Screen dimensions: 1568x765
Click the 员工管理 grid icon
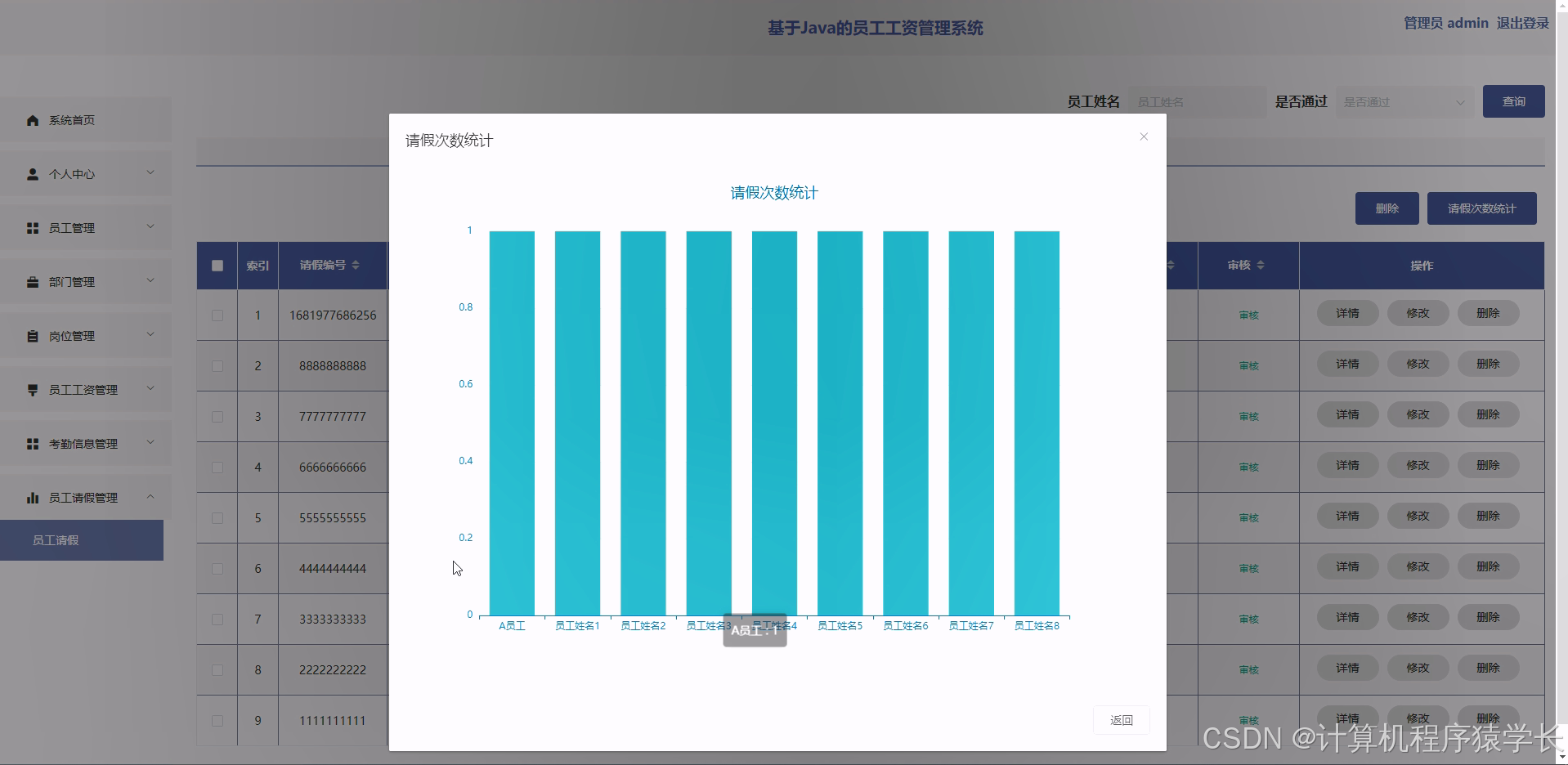pyautogui.click(x=33, y=227)
